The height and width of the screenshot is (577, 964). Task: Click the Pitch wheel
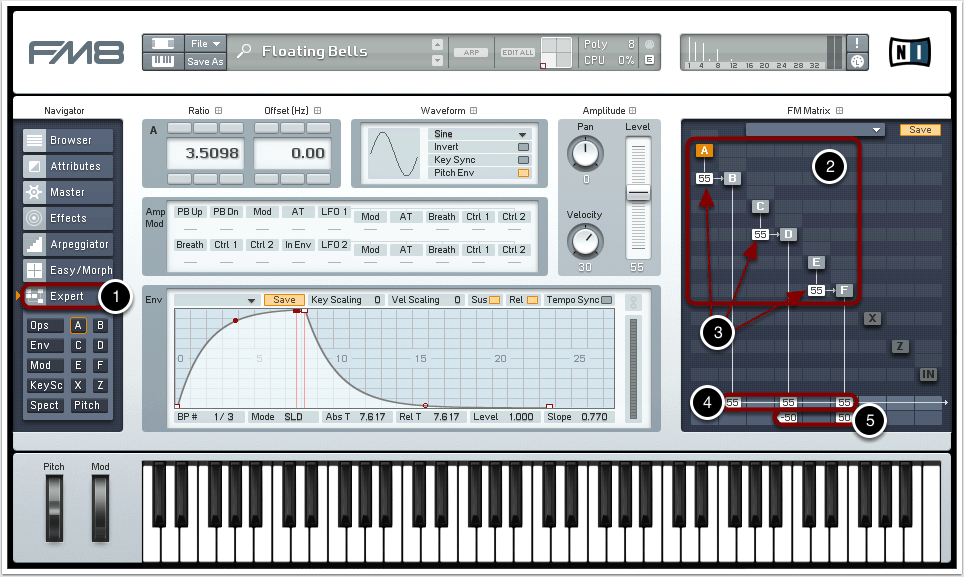pyautogui.click(x=54, y=508)
